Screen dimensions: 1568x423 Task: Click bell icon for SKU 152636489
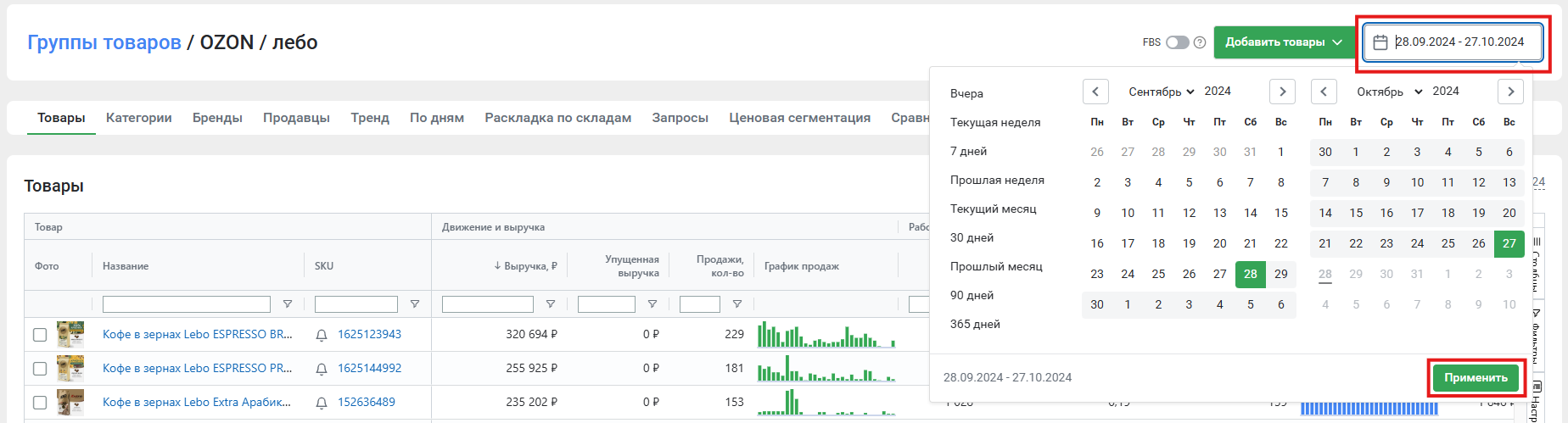[x=322, y=403]
